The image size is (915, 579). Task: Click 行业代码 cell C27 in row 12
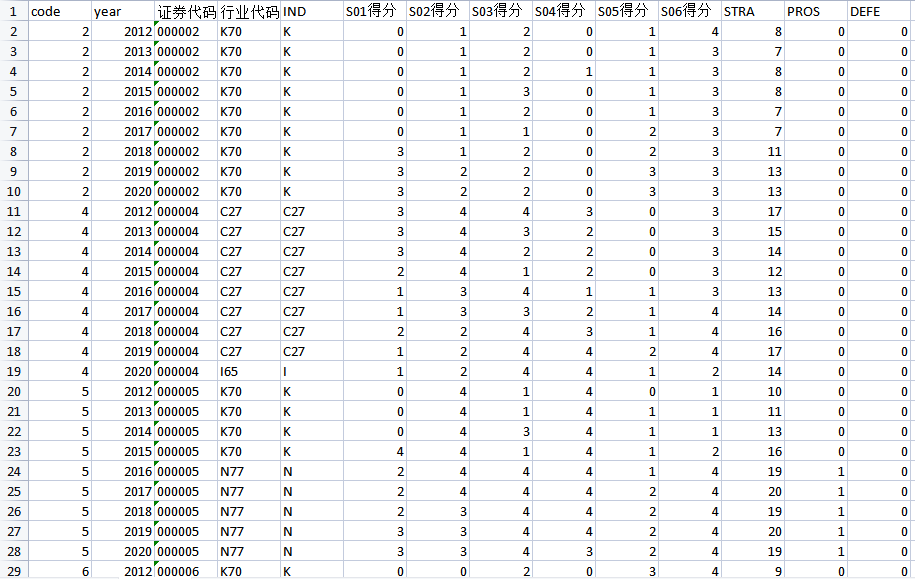pyautogui.click(x=249, y=231)
